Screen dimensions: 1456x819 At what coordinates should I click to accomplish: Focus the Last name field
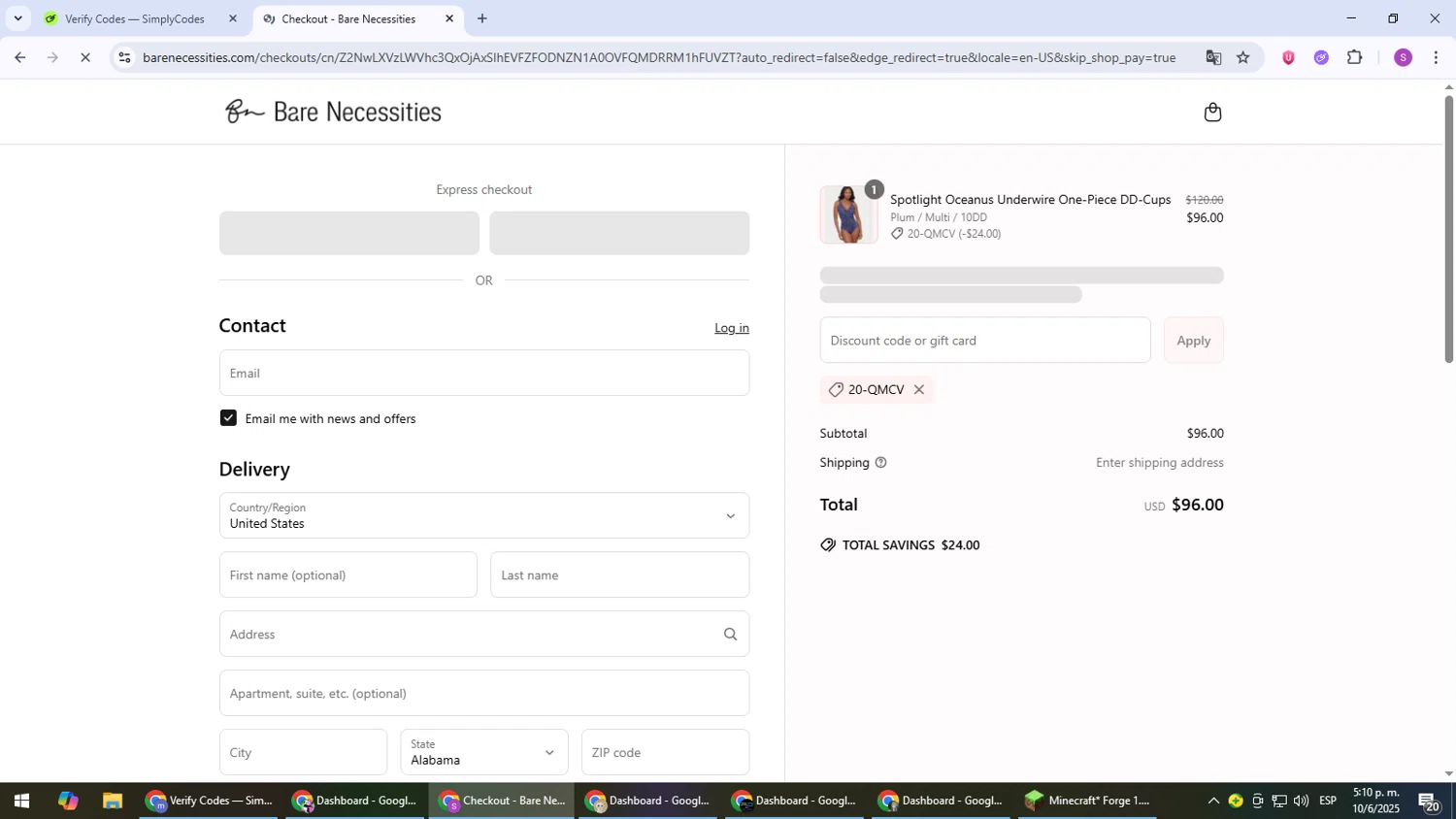coord(619,575)
